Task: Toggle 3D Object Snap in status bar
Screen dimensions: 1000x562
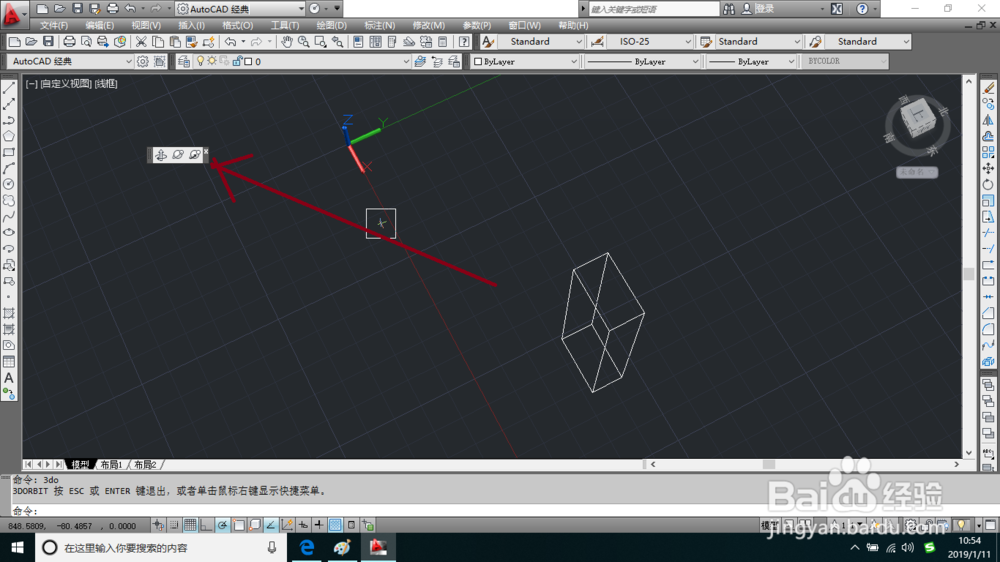Action: pyautogui.click(x=254, y=525)
